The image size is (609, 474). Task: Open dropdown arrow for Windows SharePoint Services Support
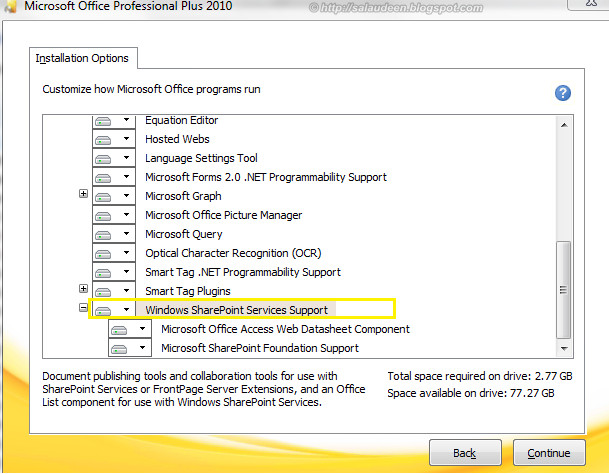tap(126, 309)
